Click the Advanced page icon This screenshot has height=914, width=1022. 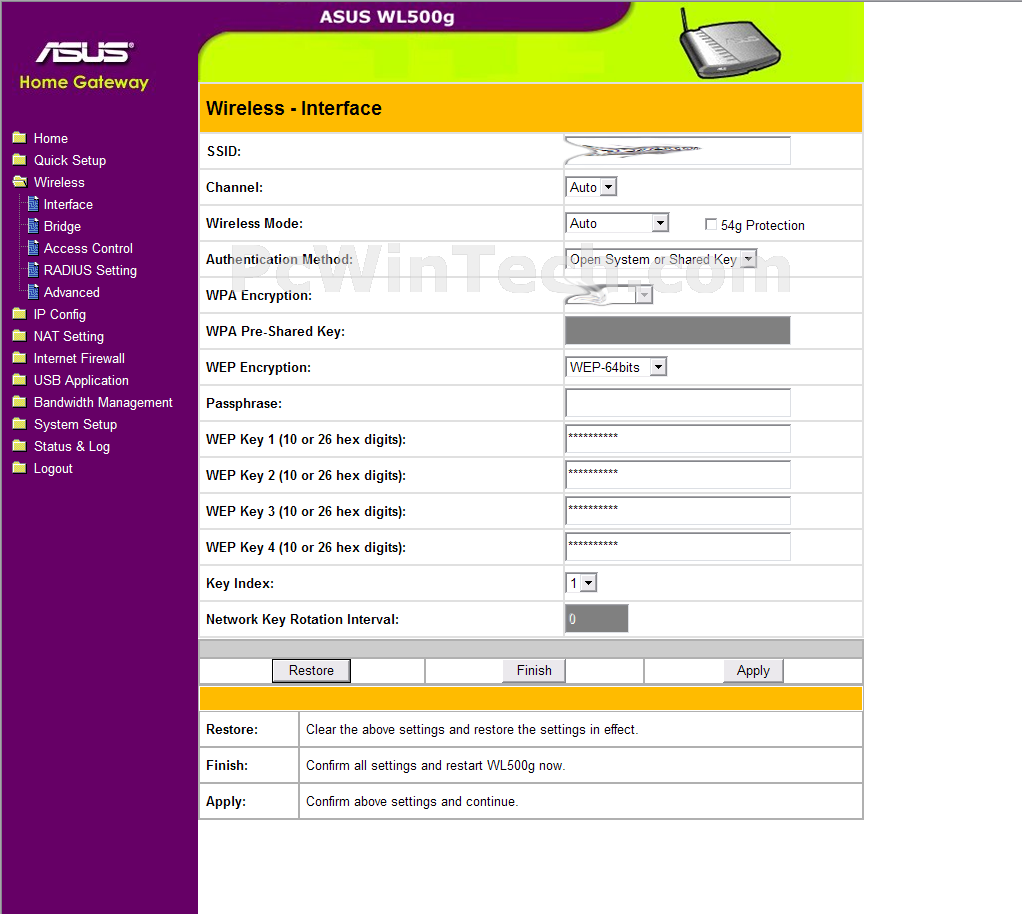33,292
